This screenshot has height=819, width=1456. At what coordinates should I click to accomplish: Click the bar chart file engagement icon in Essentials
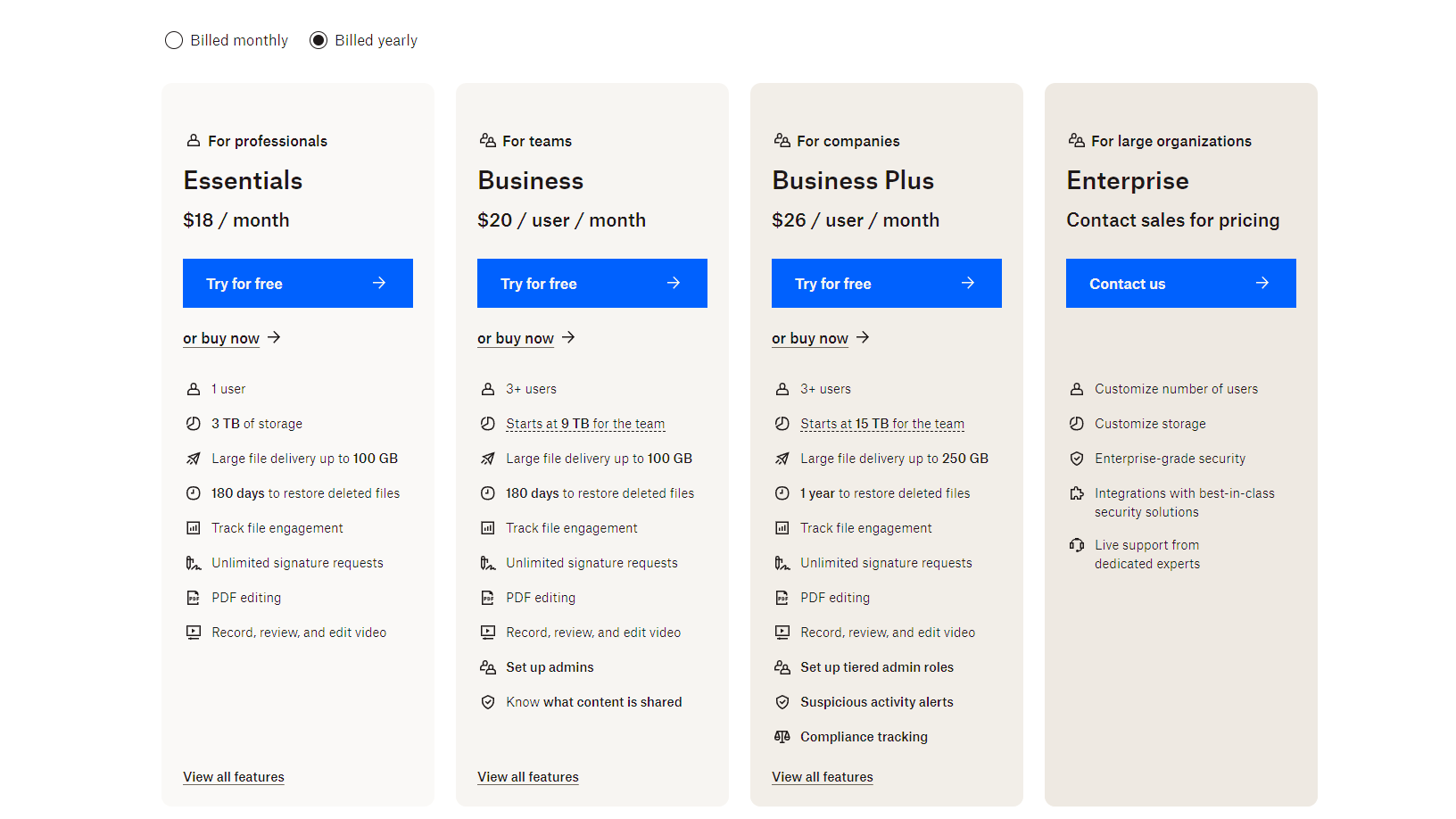click(x=194, y=527)
